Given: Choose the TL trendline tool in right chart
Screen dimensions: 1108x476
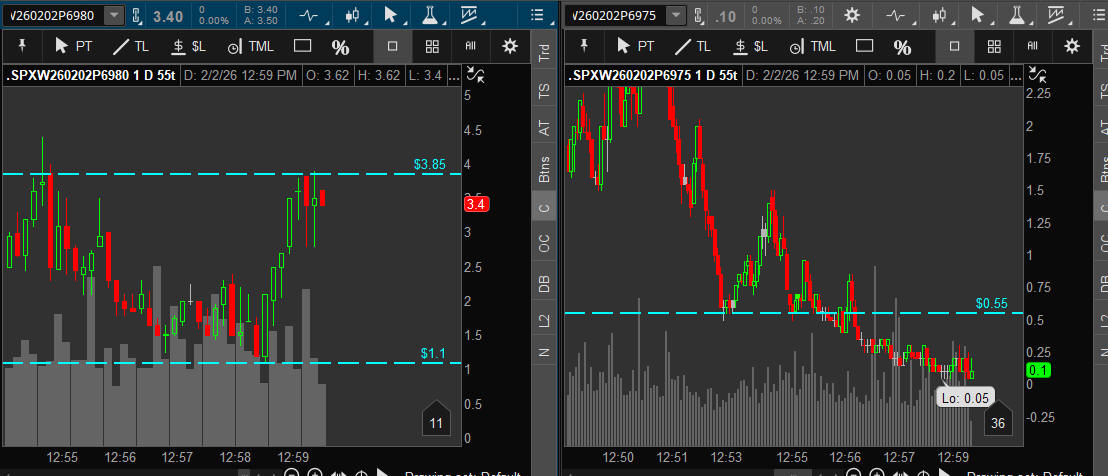Looking at the screenshot, I should 691,46.
